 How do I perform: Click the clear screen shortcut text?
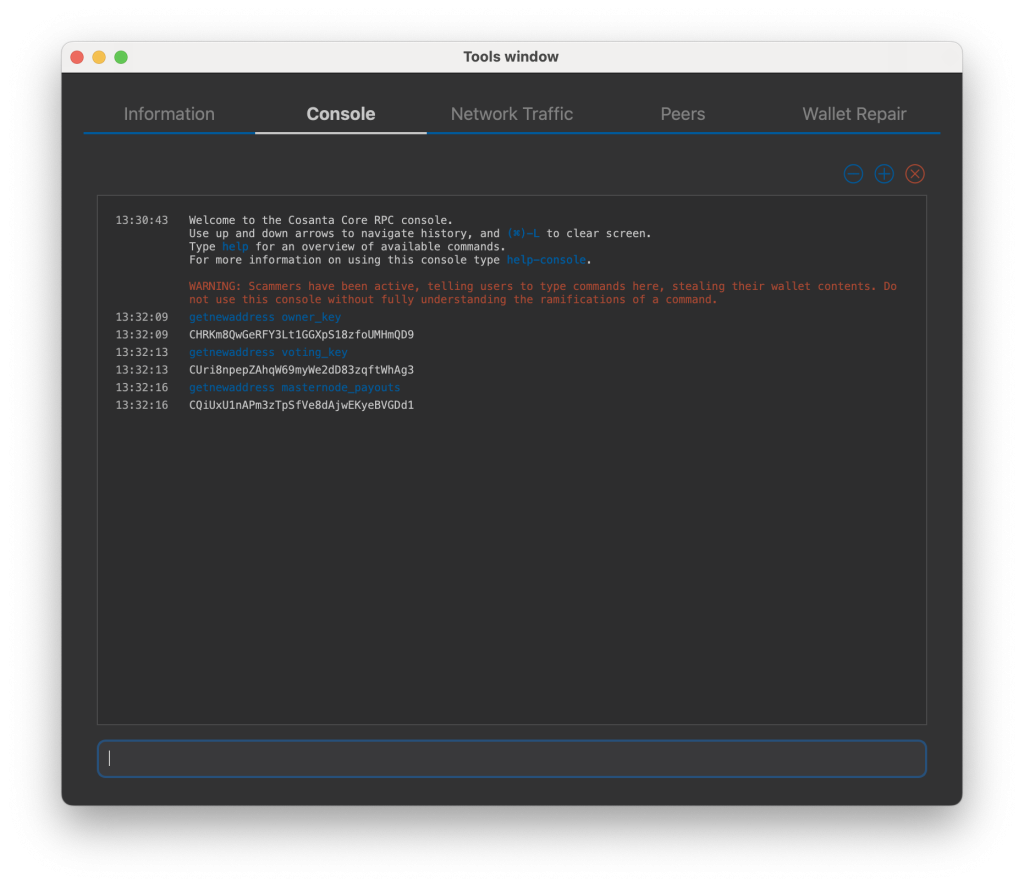pyautogui.click(x=523, y=233)
